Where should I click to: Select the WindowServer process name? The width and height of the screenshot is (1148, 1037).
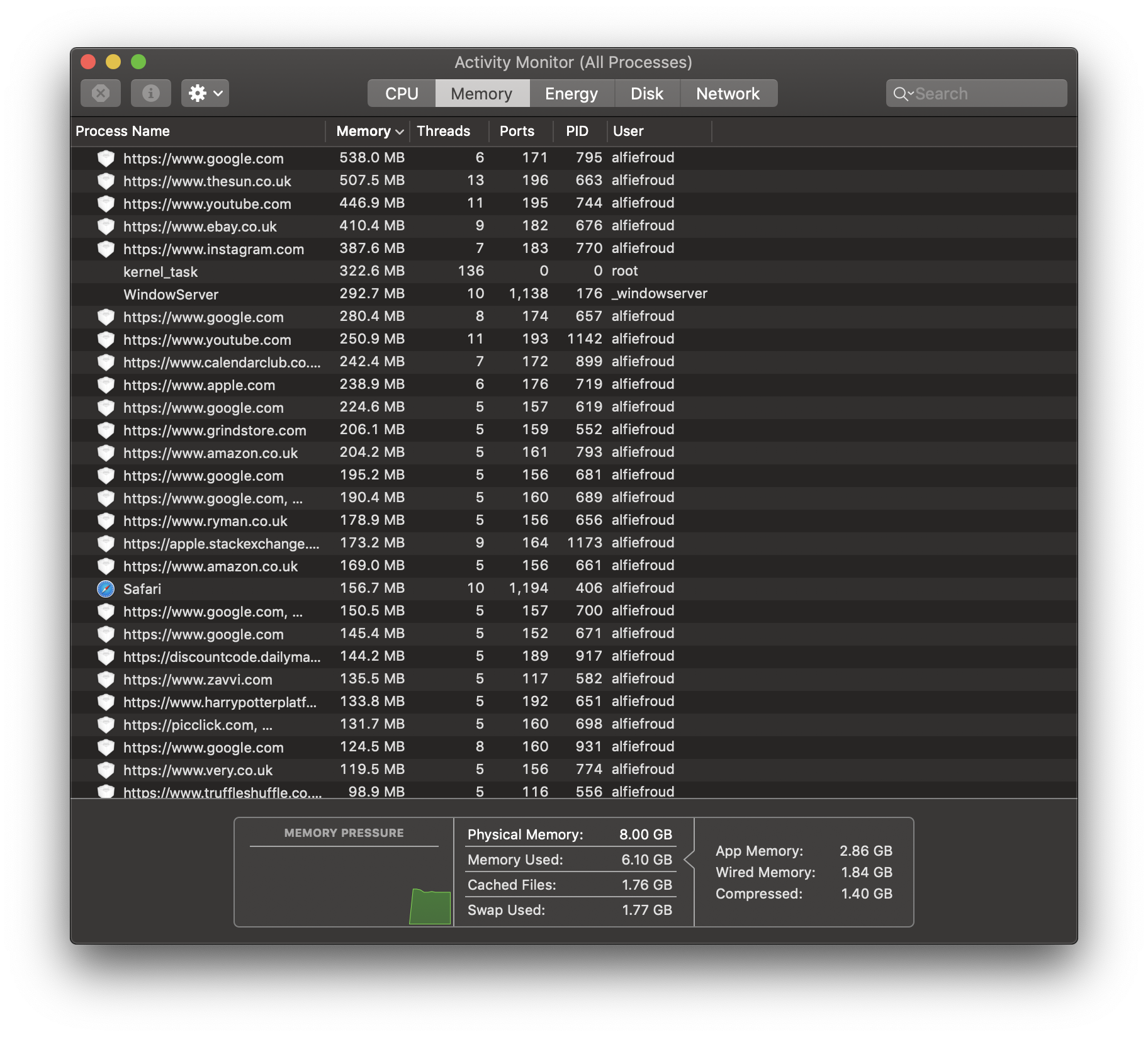click(x=171, y=294)
